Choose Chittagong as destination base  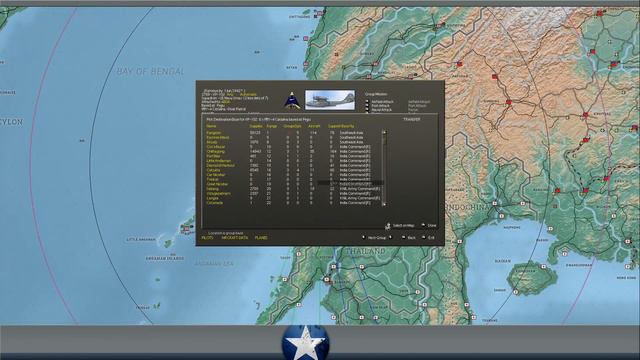point(216,151)
